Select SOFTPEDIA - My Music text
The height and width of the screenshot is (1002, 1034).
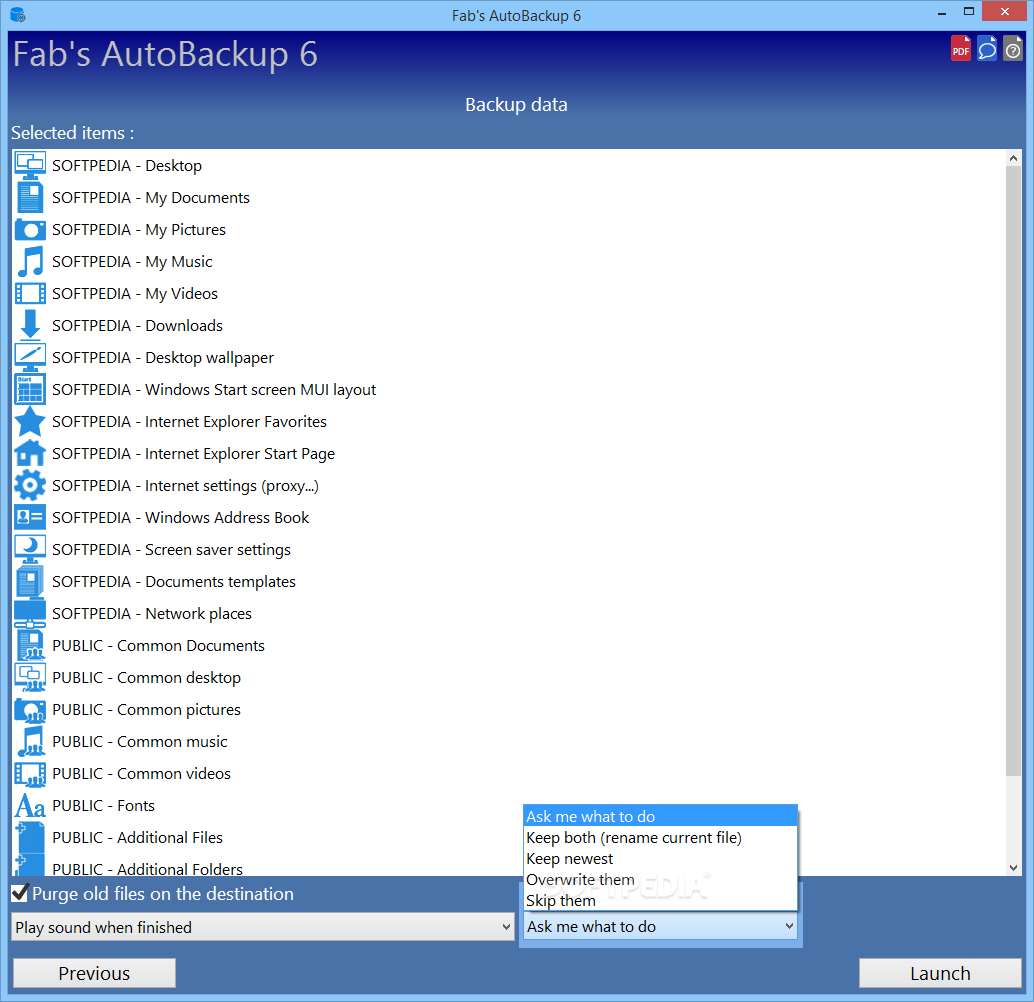click(x=132, y=262)
